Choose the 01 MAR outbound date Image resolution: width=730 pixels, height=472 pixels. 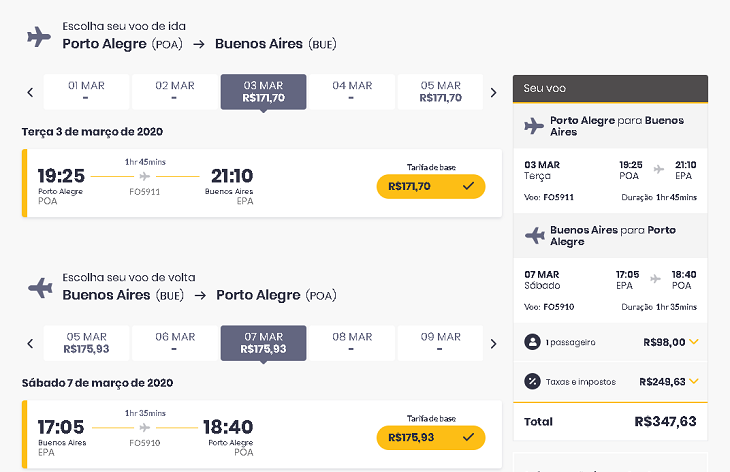[x=87, y=92]
